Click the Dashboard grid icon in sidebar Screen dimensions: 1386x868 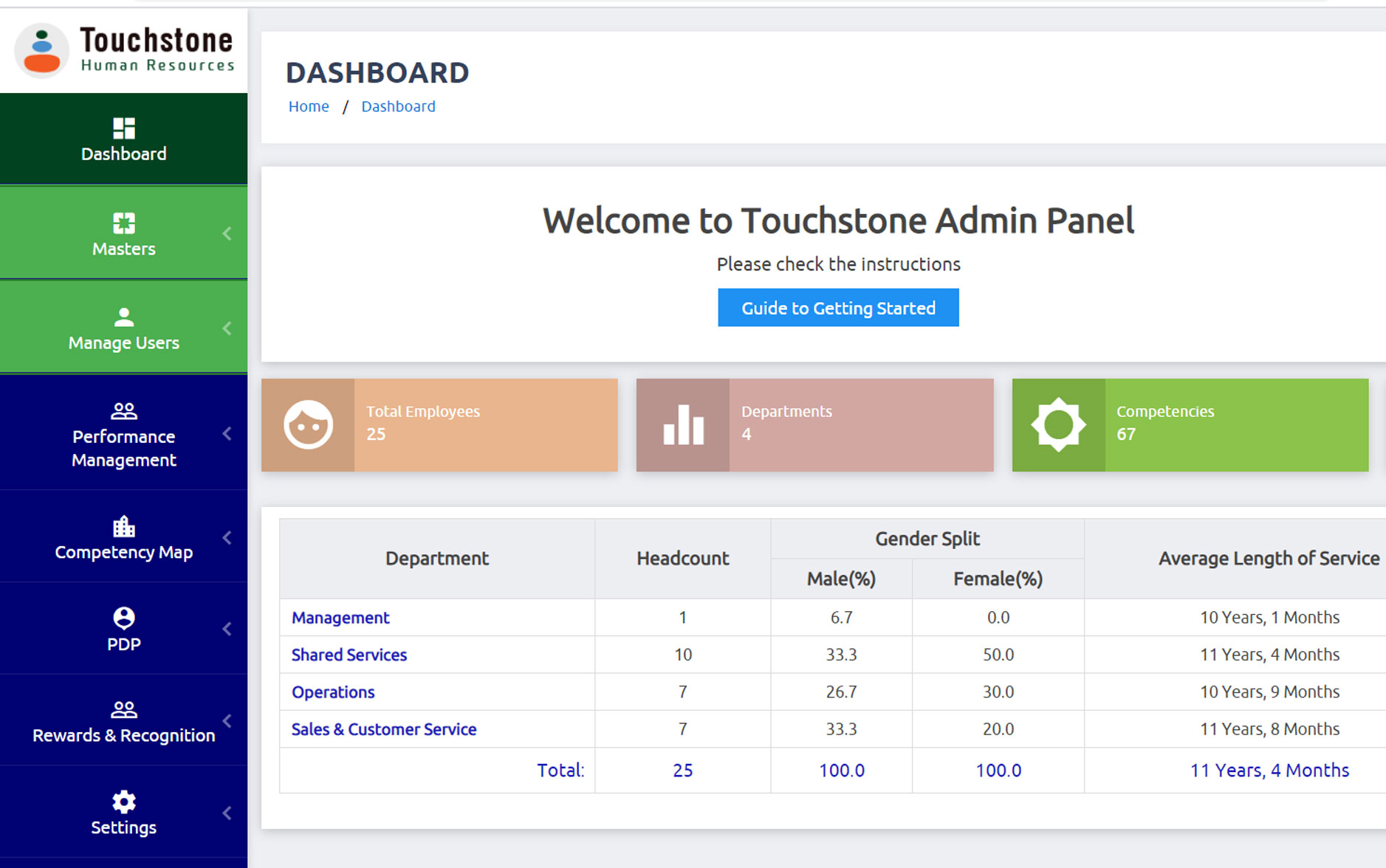[x=123, y=128]
